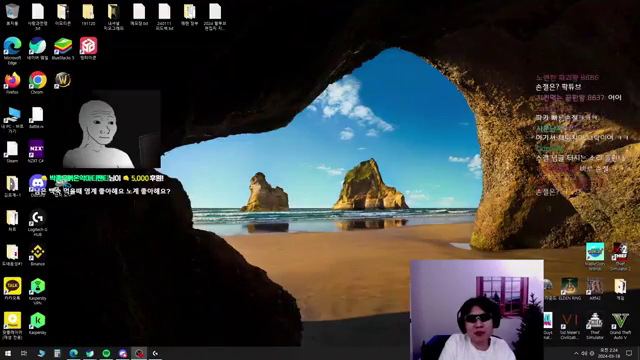
Task: Select the Grand Theft Auto V shortcut
Action: (x=620, y=326)
